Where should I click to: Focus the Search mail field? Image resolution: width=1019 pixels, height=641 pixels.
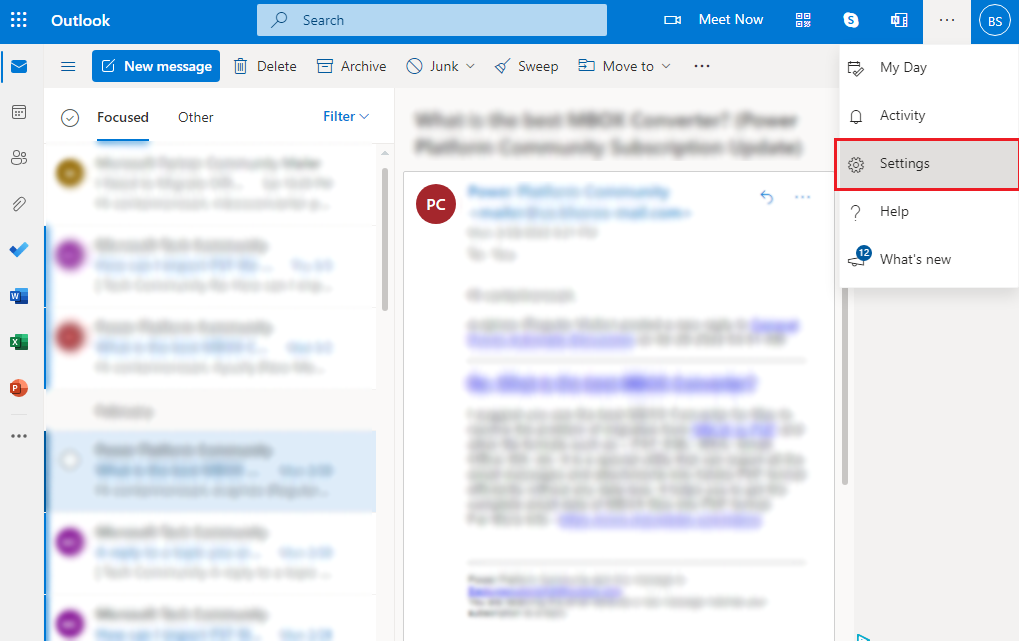coord(432,20)
